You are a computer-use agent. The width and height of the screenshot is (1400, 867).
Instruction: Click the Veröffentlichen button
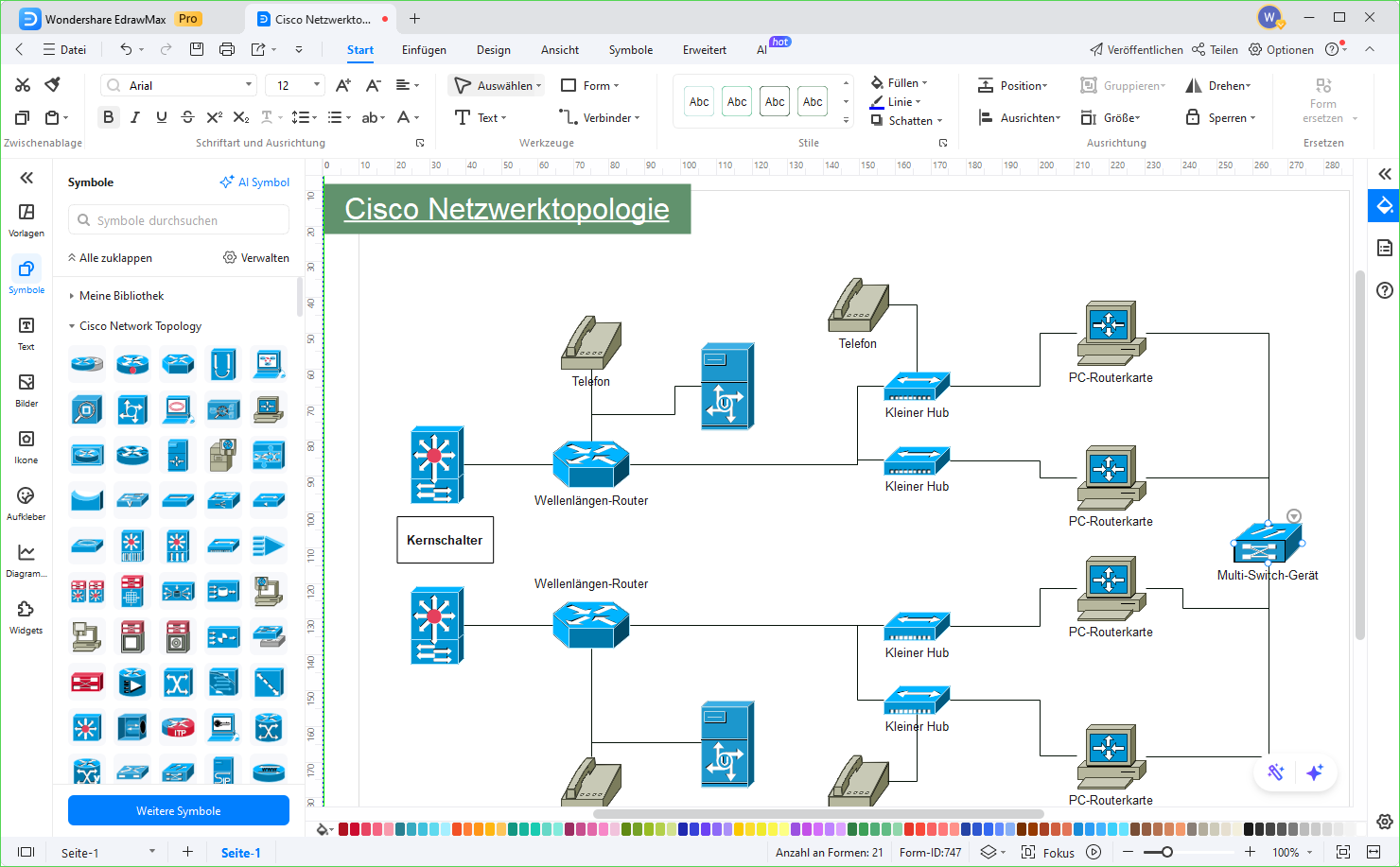tap(1136, 49)
